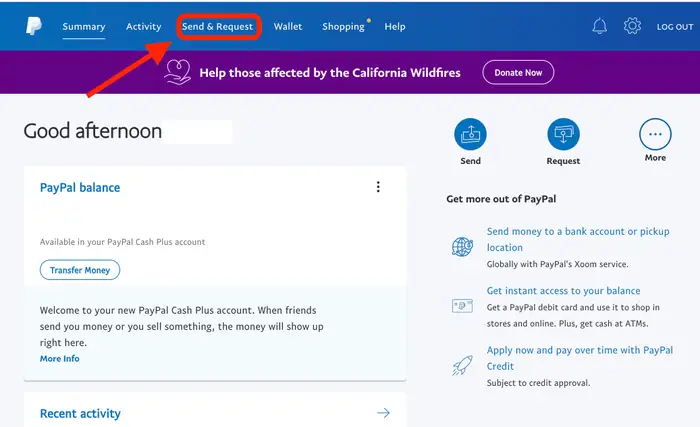
Task: Click the rocket PayPal Credit icon
Action: coord(462,365)
